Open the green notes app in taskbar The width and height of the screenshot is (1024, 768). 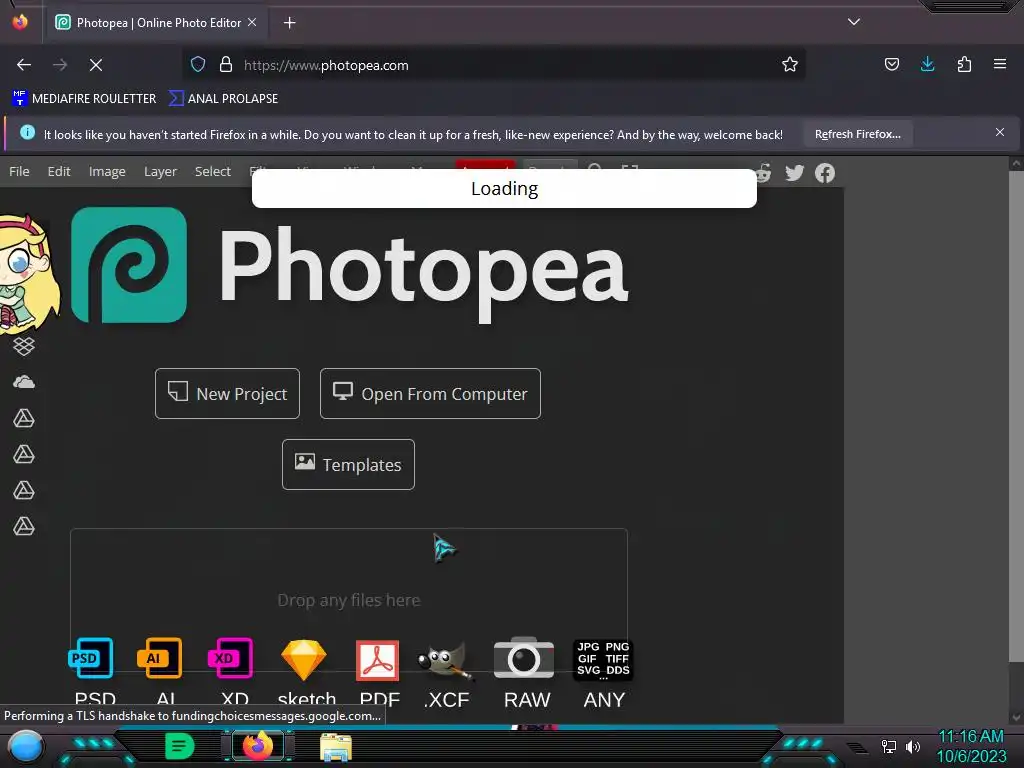(x=179, y=746)
